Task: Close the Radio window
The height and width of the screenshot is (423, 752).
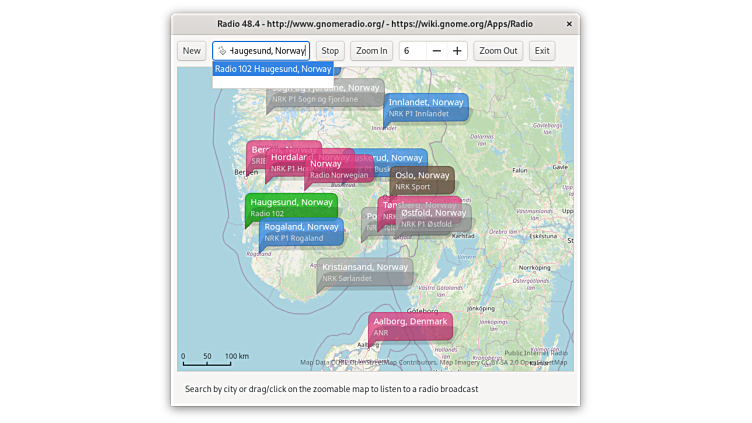Action: [569, 23]
